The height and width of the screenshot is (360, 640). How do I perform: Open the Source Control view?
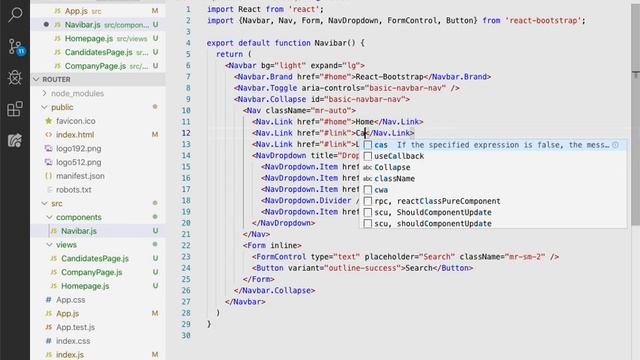point(16,47)
